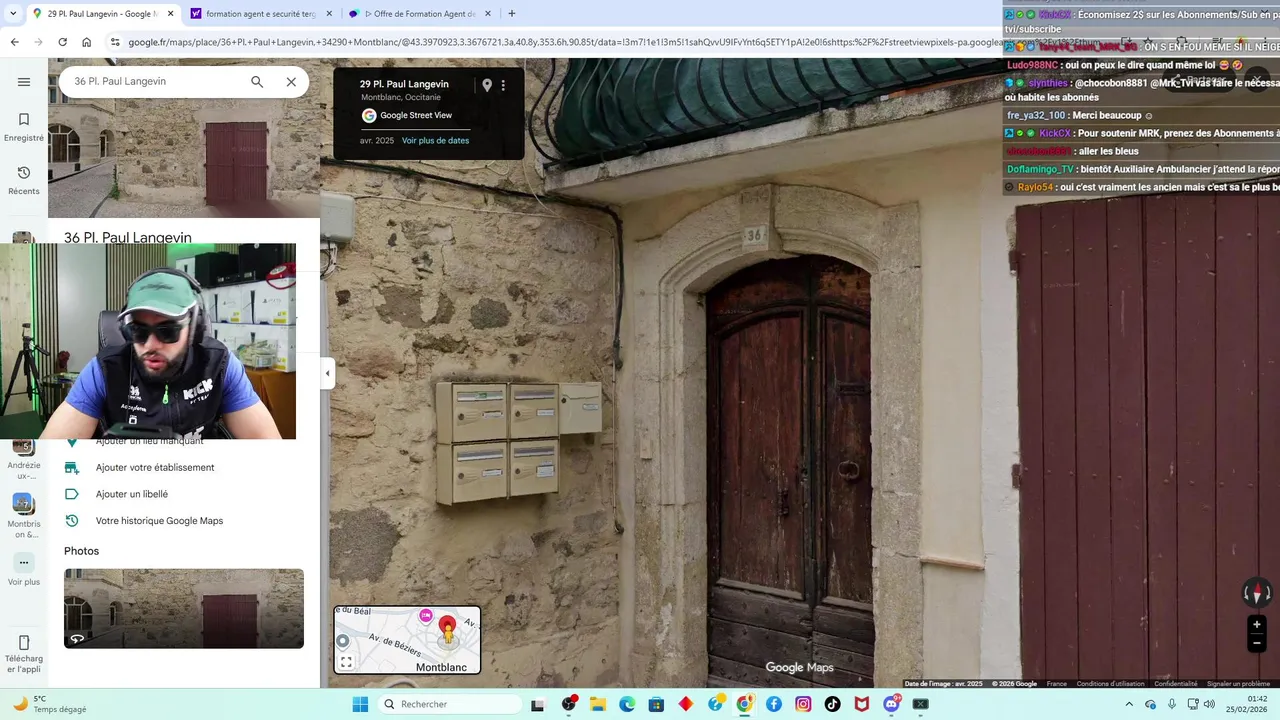Open the Chrome icon in the taskbar

pyautogui.click(x=745, y=704)
